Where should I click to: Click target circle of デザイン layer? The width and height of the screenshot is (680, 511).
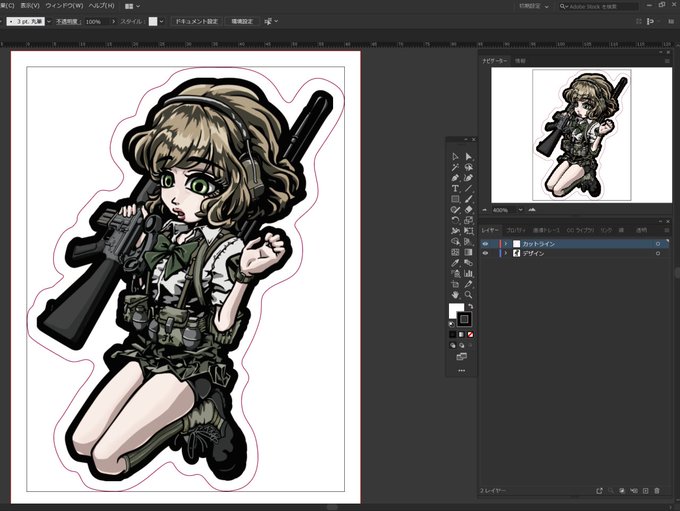pos(658,253)
